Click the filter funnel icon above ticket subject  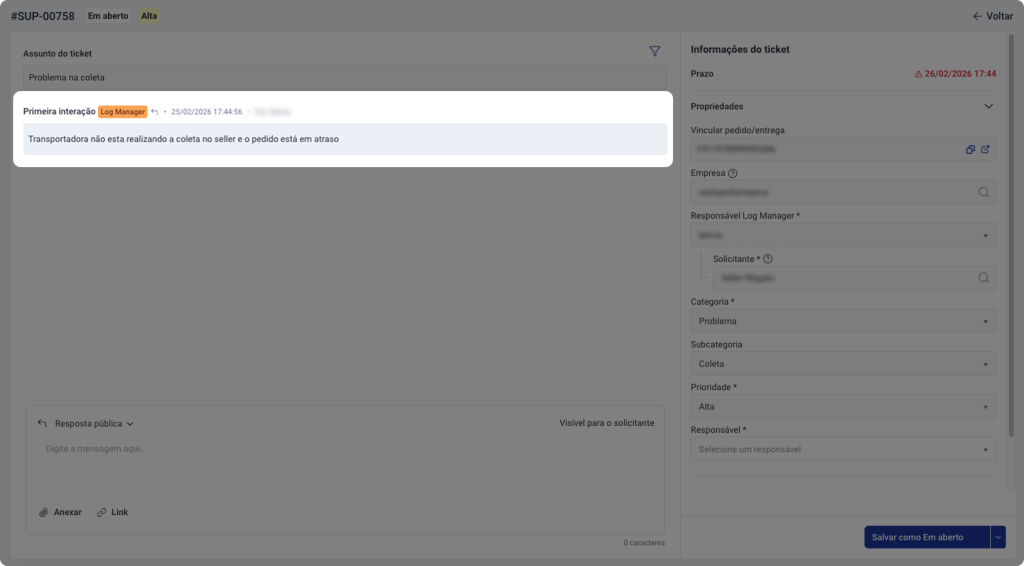pos(655,51)
